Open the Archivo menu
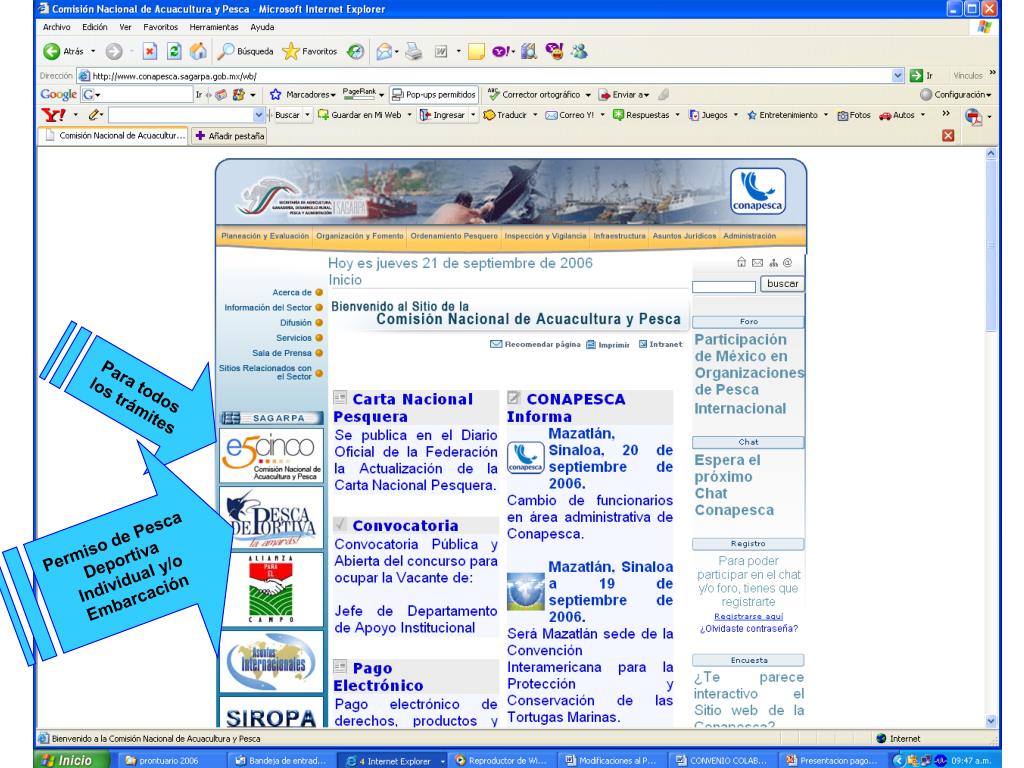The height and width of the screenshot is (768, 1024). tap(56, 27)
